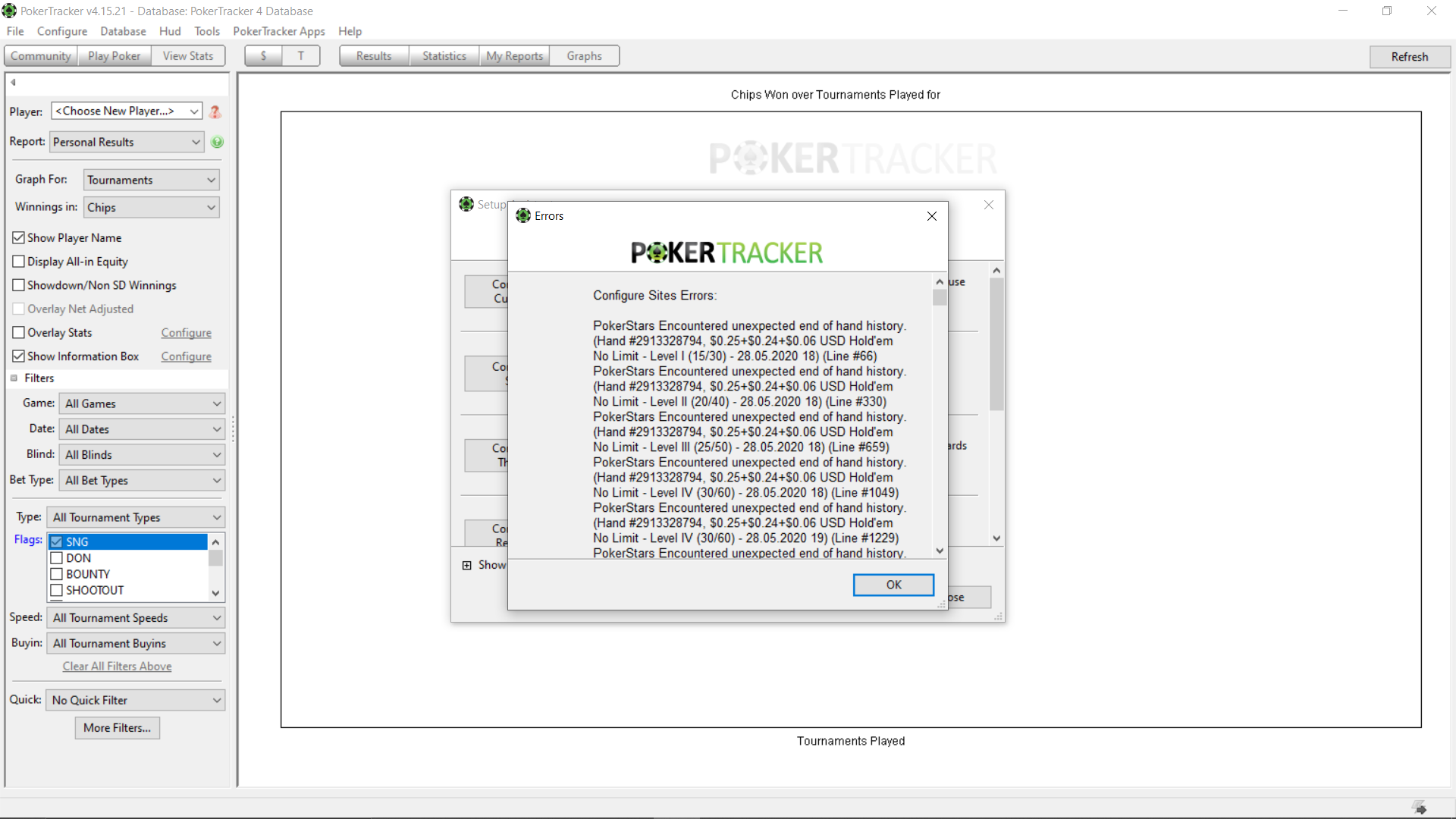
Task: Open the Help menu
Action: (x=350, y=31)
